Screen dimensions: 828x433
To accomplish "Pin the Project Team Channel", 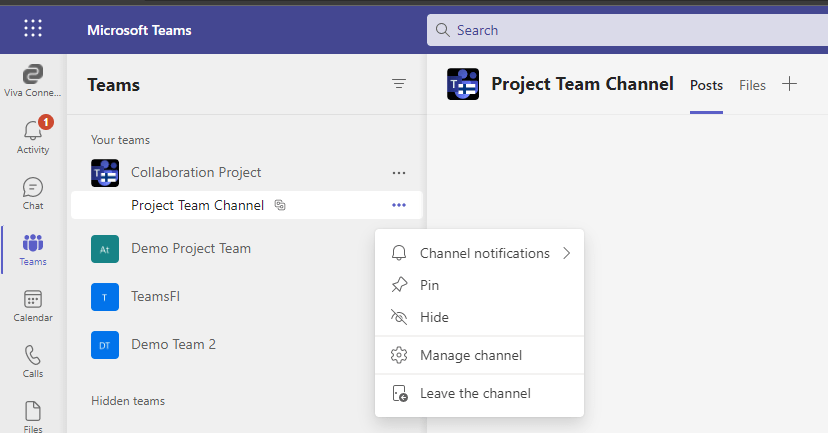I will coord(429,285).
